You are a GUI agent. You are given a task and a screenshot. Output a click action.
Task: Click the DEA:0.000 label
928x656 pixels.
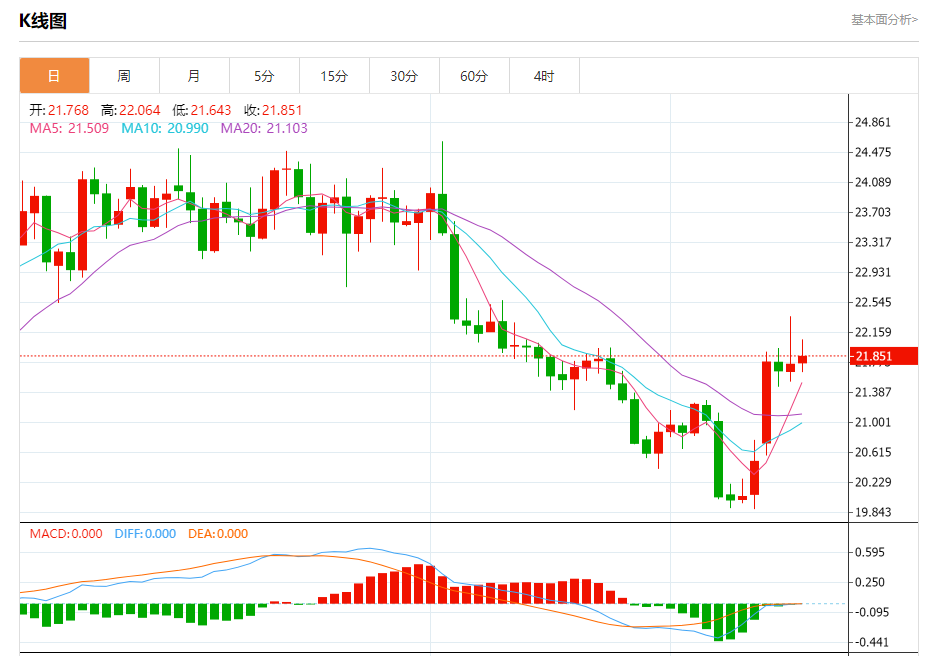click(x=218, y=533)
